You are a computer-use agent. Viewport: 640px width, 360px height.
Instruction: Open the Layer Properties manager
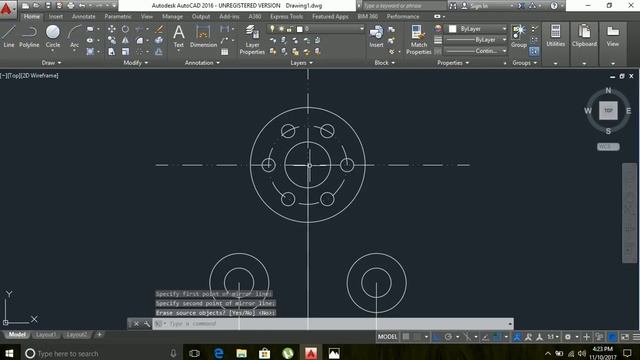252,40
